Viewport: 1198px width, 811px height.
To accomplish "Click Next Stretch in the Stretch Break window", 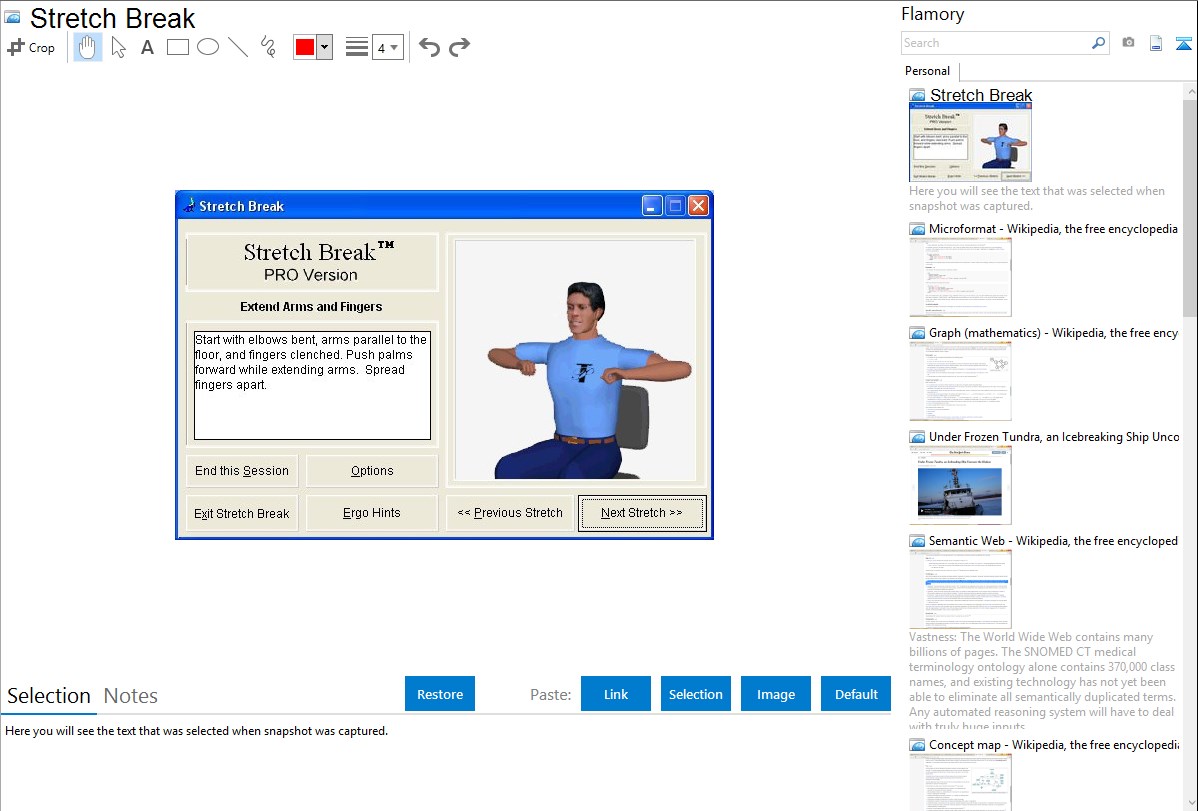I will coord(642,513).
